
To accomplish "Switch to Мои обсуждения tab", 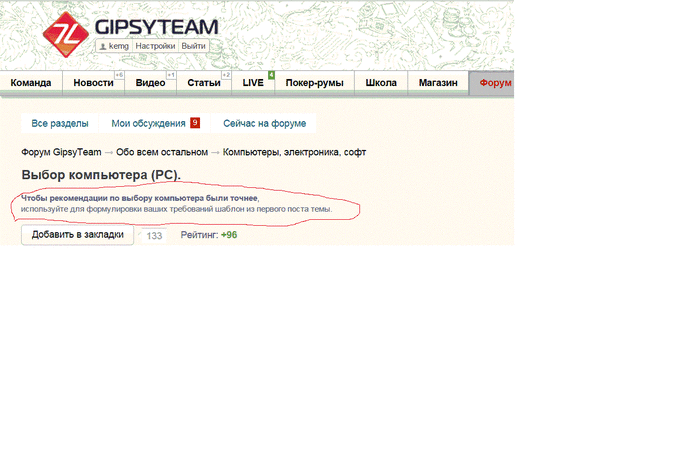I will [148, 123].
